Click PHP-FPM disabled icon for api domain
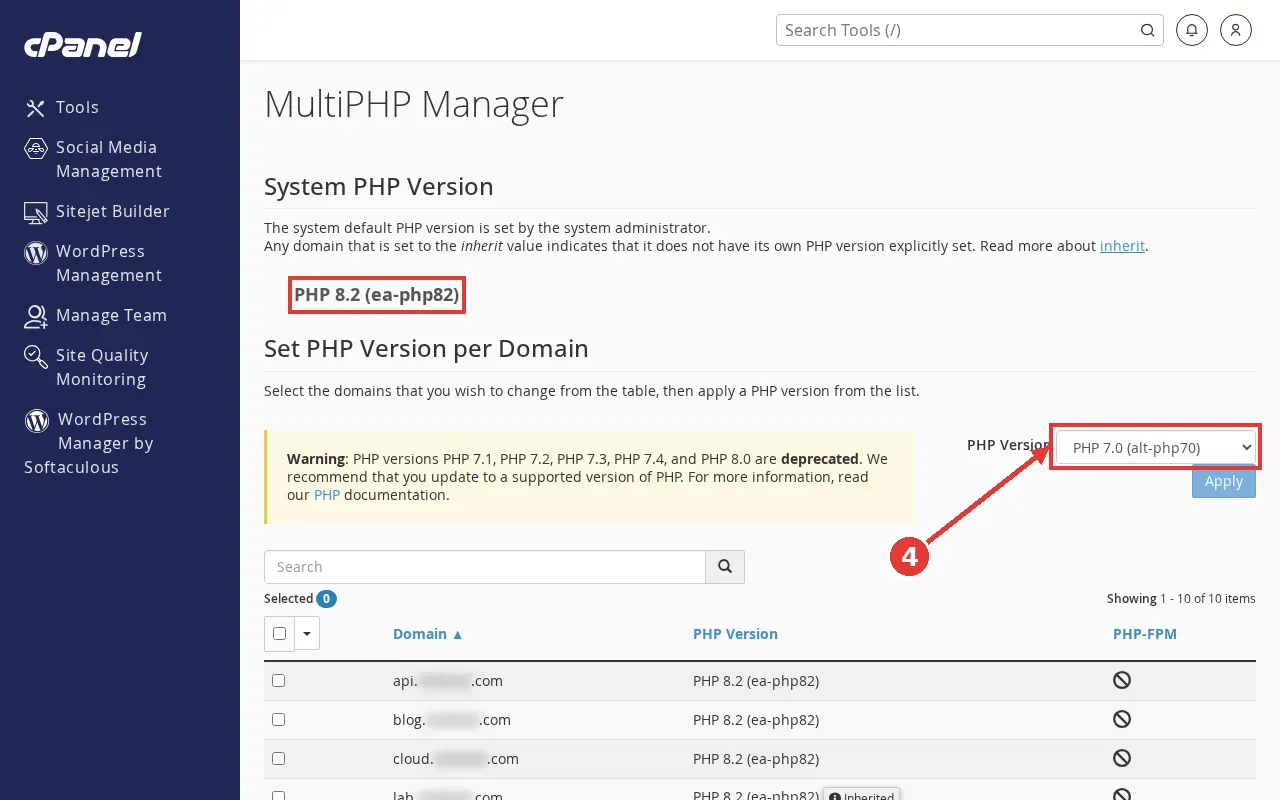The image size is (1280, 800). [1122, 680]
